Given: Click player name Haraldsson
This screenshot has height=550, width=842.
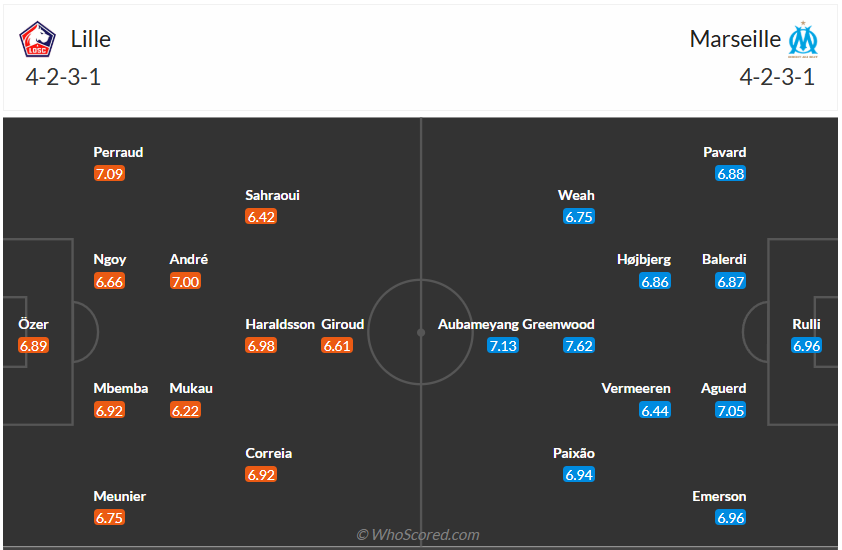Looking at the screenshot, I should [280, 324].
